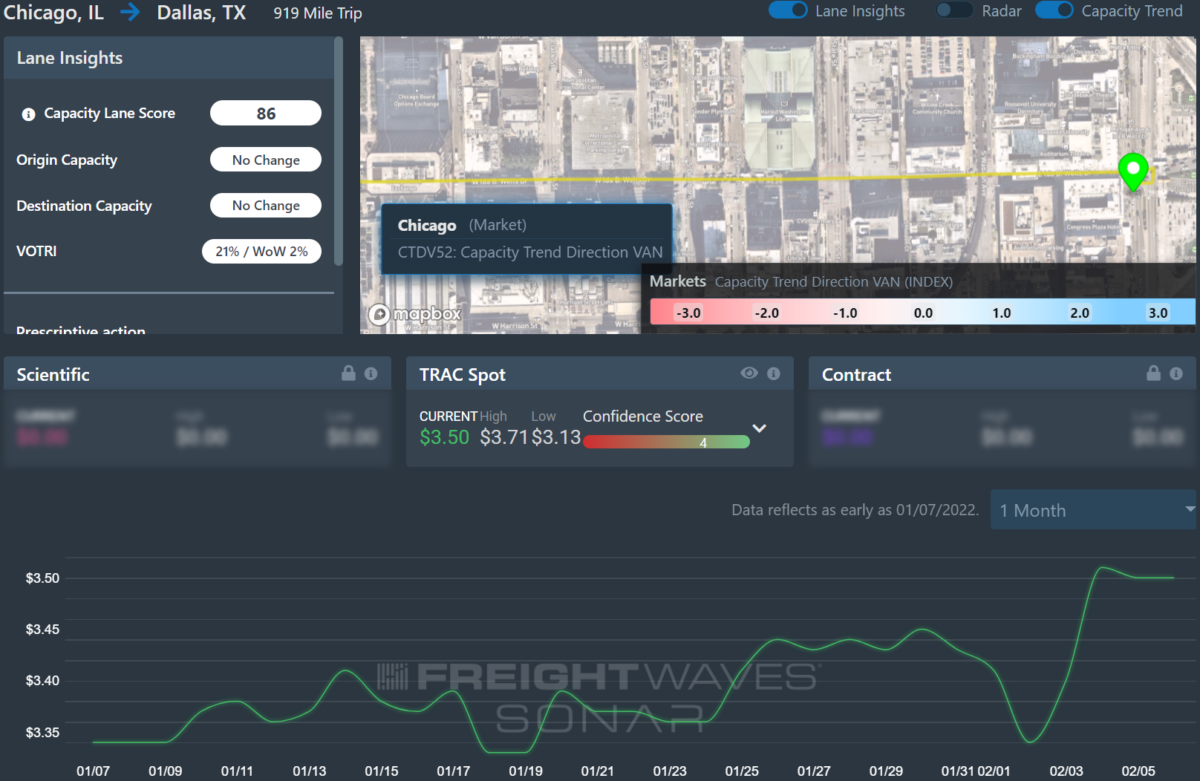Turn off the Capacity Trend toggle
The height and width of the screenshot is (781, 1200).
pyautogui.click(x=1054, y=11)
